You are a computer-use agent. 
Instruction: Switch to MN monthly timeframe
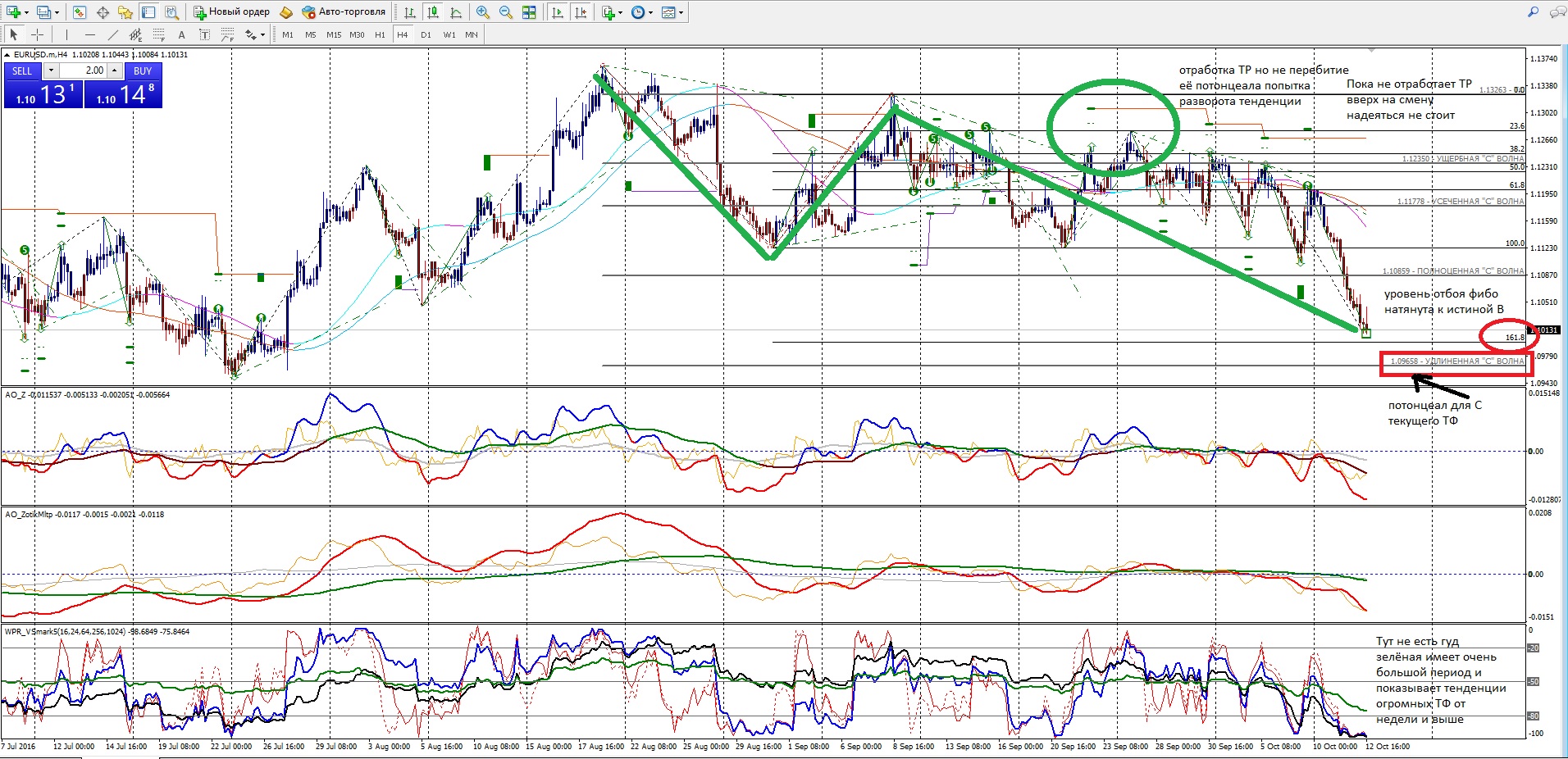(x=472, y=34)
